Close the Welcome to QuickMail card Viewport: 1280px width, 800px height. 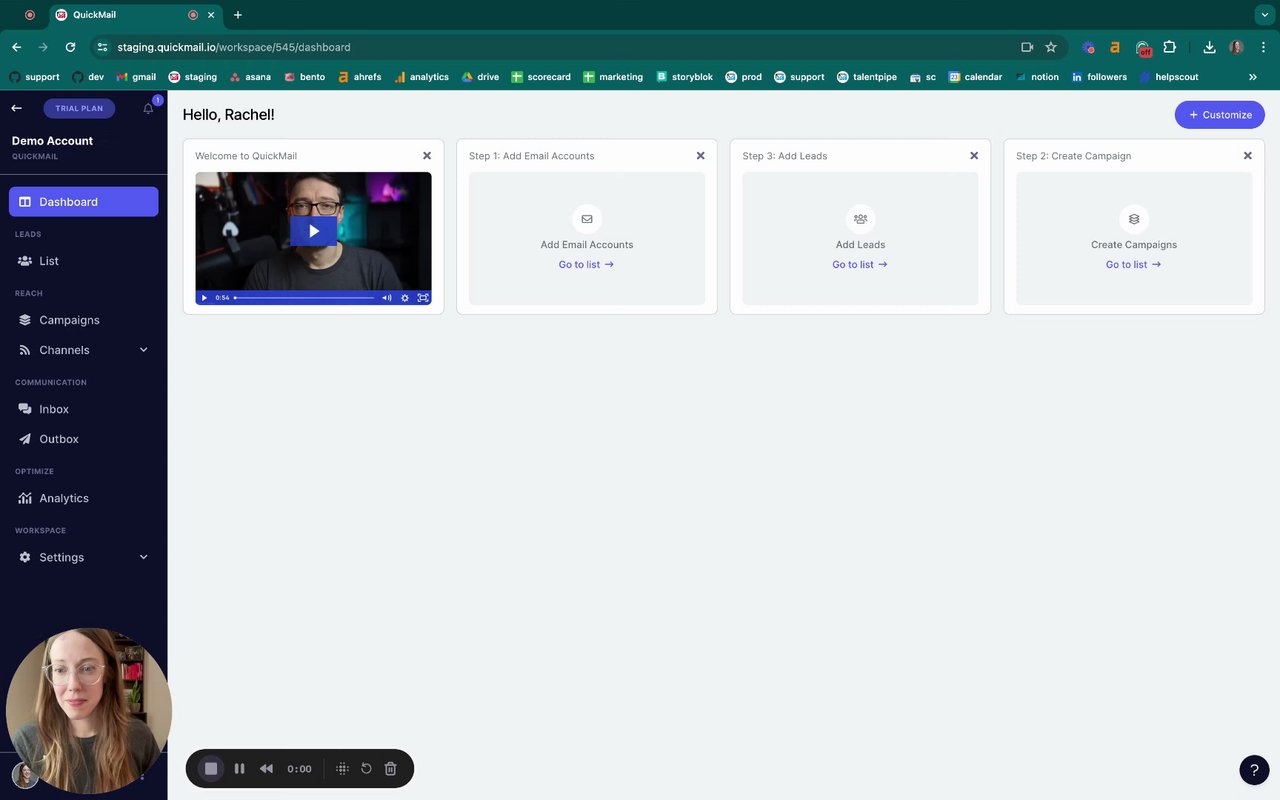pos(427,156)
